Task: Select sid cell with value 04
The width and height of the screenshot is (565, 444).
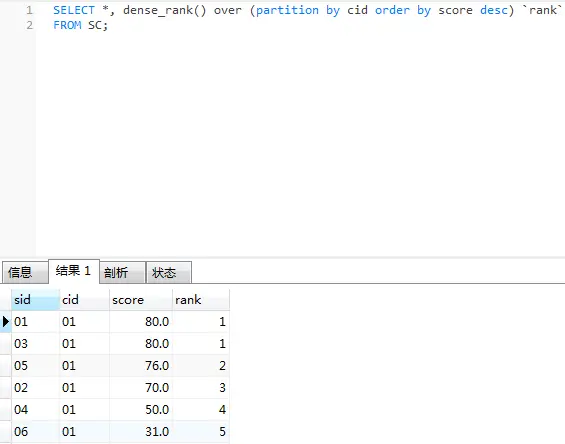Action: click(35, 409)
